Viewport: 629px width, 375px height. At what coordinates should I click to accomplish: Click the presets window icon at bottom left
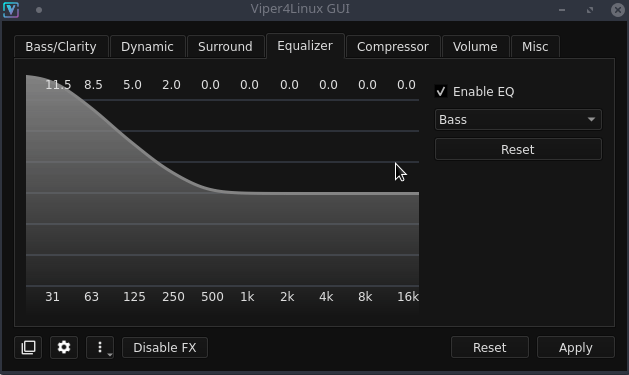(x=28, y=347)
